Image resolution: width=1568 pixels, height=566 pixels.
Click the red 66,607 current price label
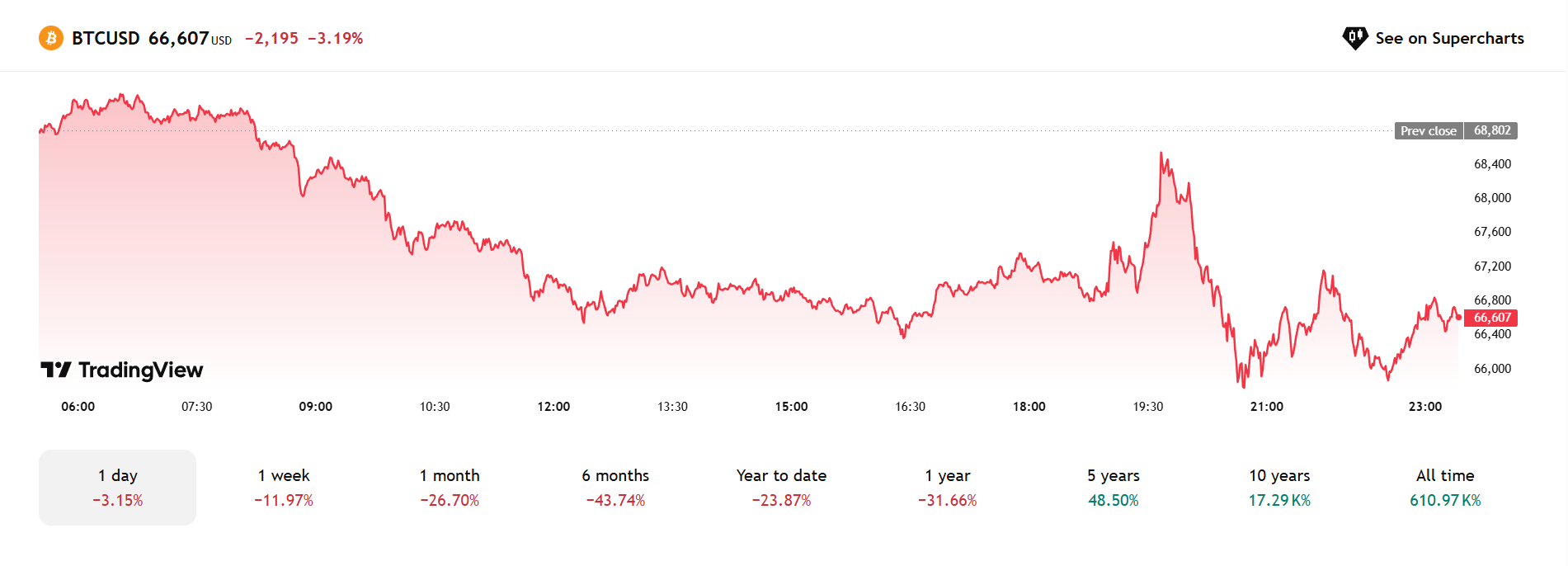point(1491,318)
